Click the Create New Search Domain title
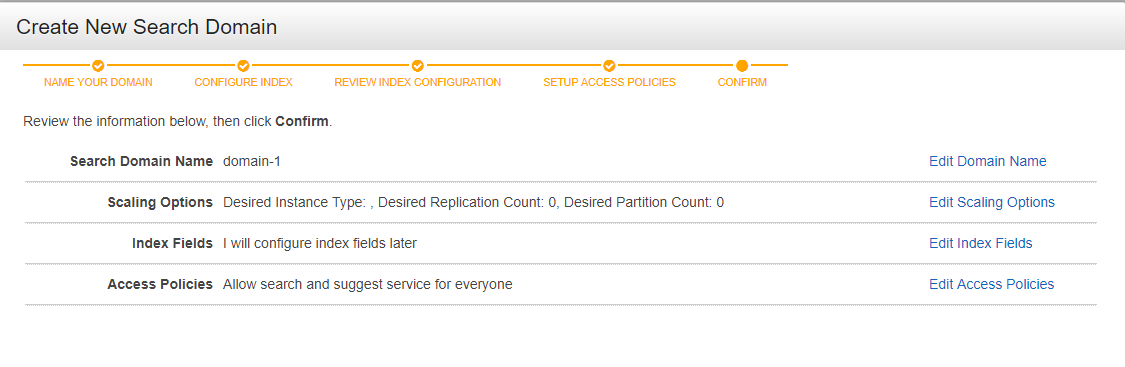This screenshot has width=1125, height=367. [x=146, y=27]
